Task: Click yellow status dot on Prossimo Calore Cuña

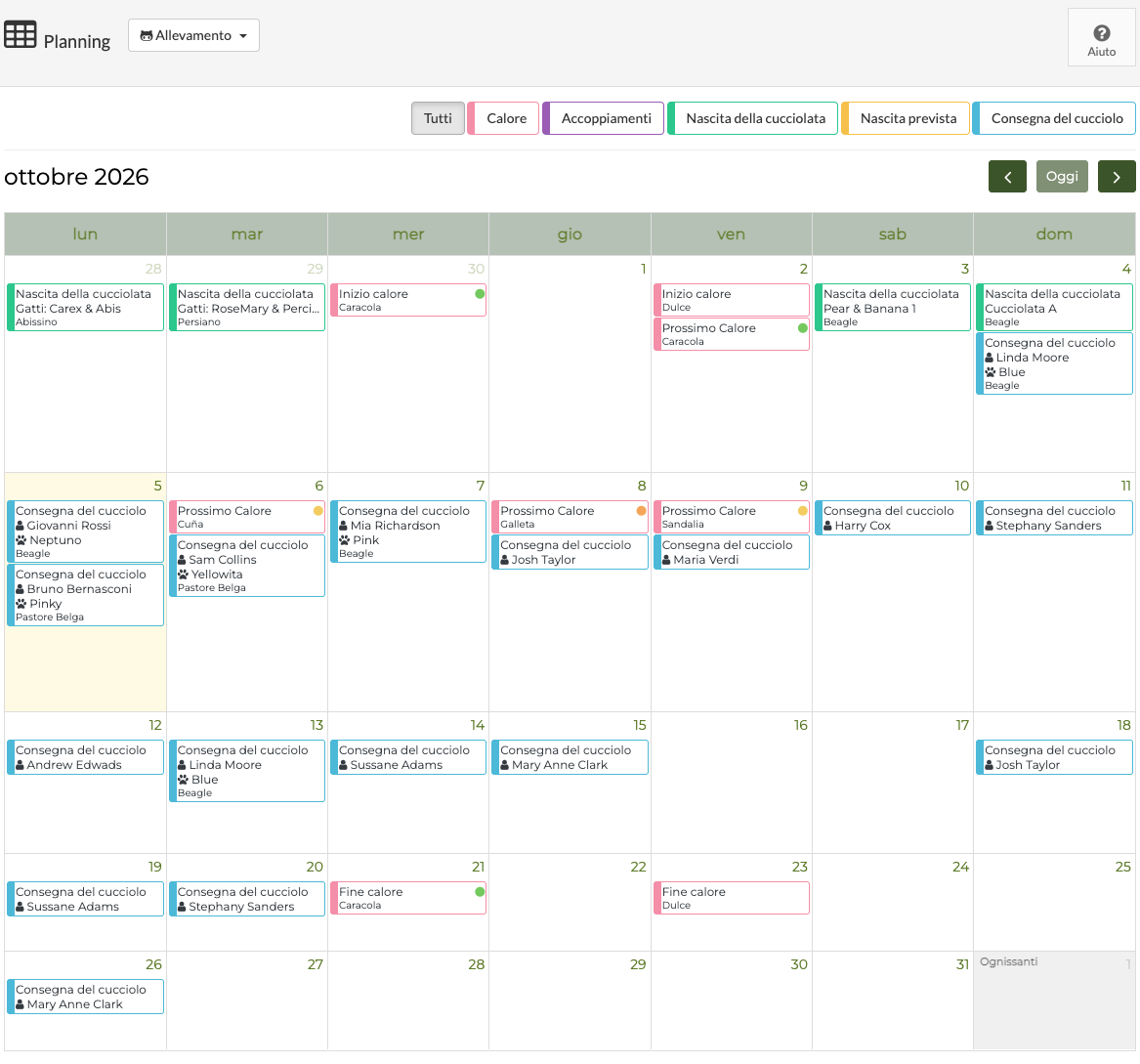Action: click(318, 511)
